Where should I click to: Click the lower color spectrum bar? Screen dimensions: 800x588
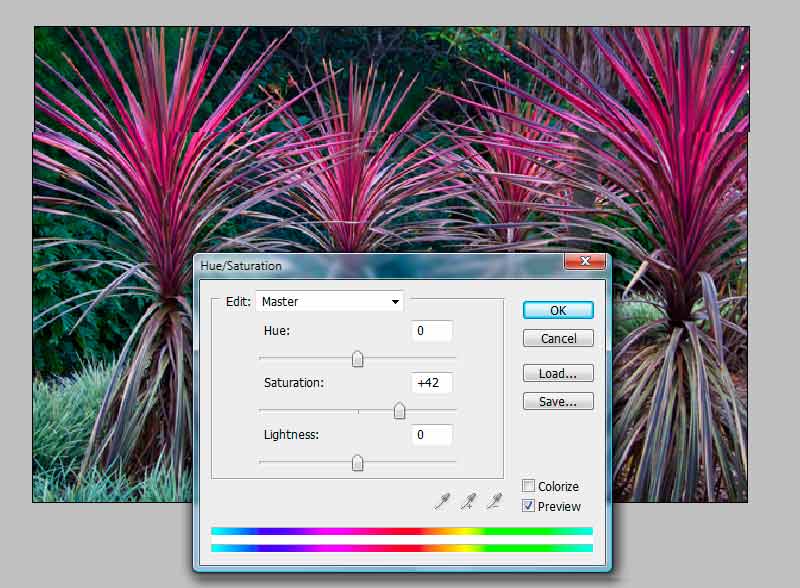click(402, 548)
